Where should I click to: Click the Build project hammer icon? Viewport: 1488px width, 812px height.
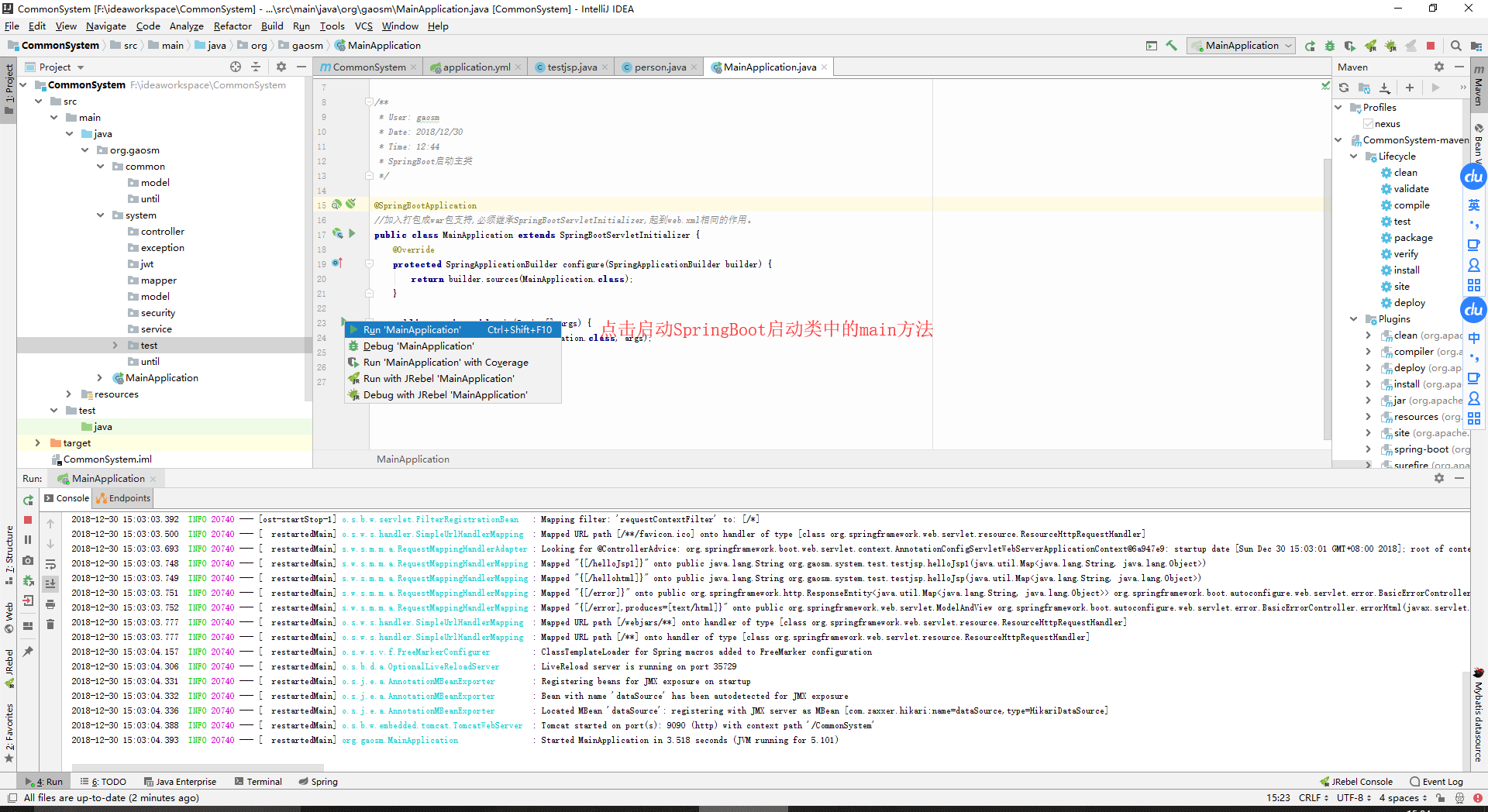[1172, 46]
